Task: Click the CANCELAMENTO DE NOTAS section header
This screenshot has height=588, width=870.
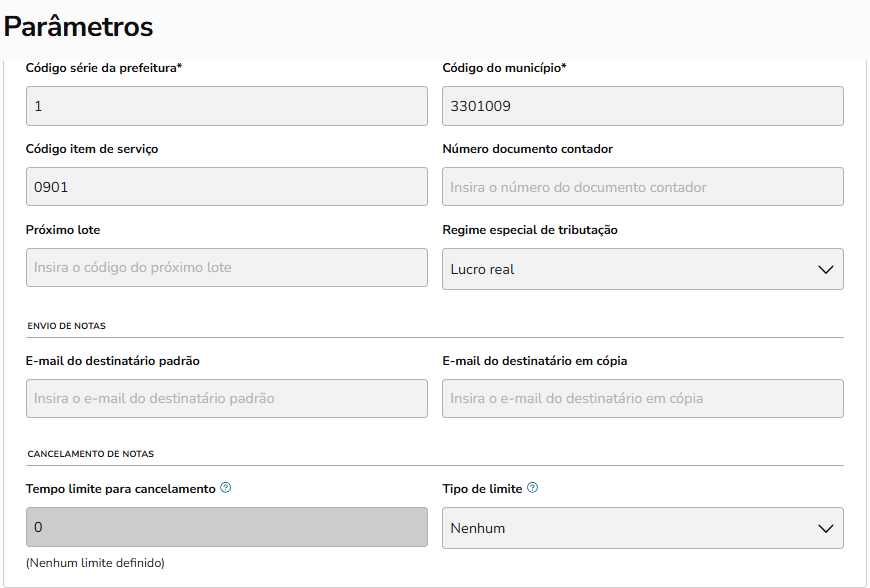Action: click(91, 454)
